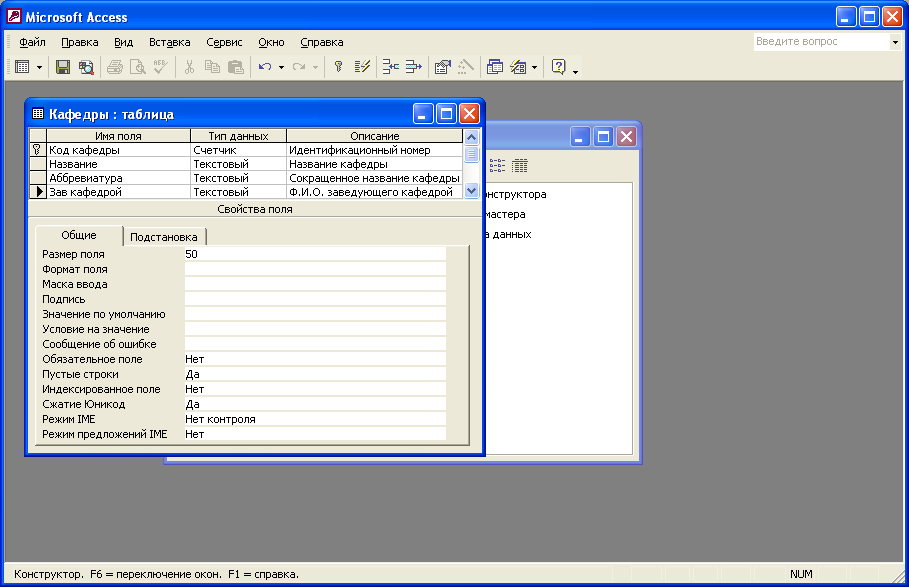Open the Правка menu

click(x=79, y=42)
